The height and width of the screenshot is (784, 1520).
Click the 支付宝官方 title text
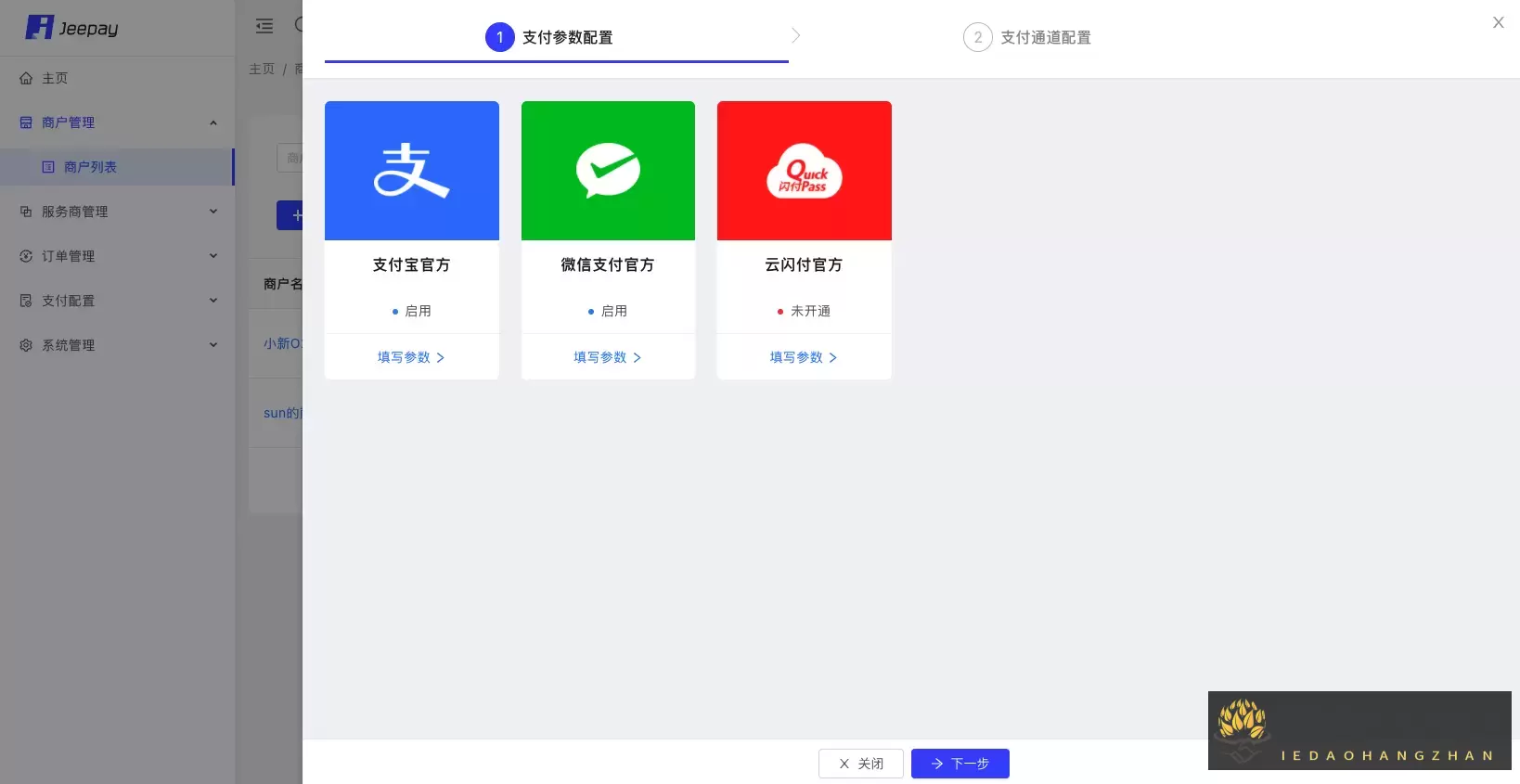click(412, 265)
